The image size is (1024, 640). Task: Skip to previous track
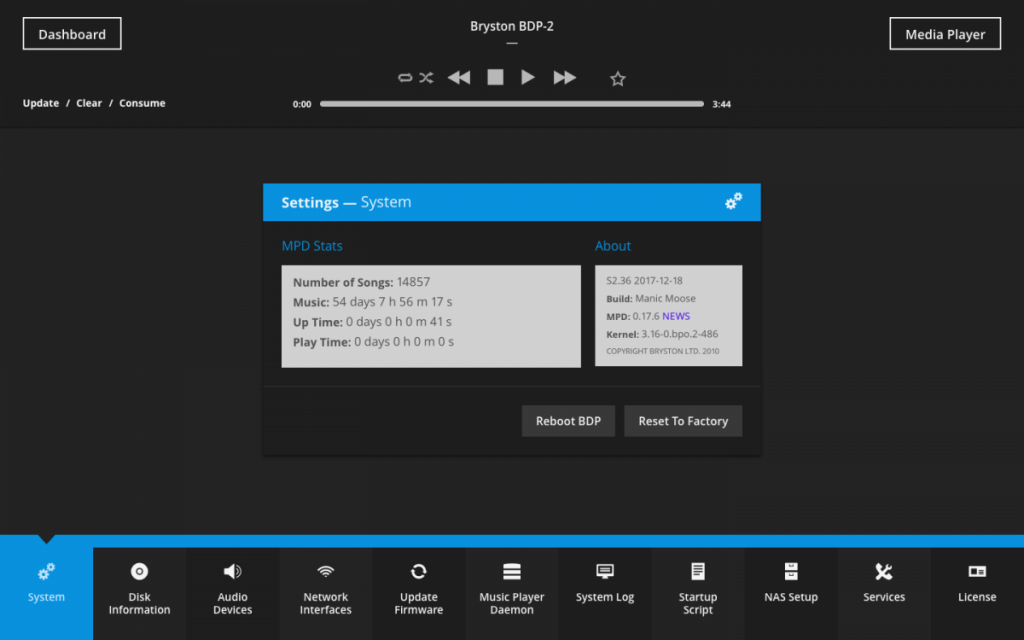pyautogui.click(x=459, y=78)
